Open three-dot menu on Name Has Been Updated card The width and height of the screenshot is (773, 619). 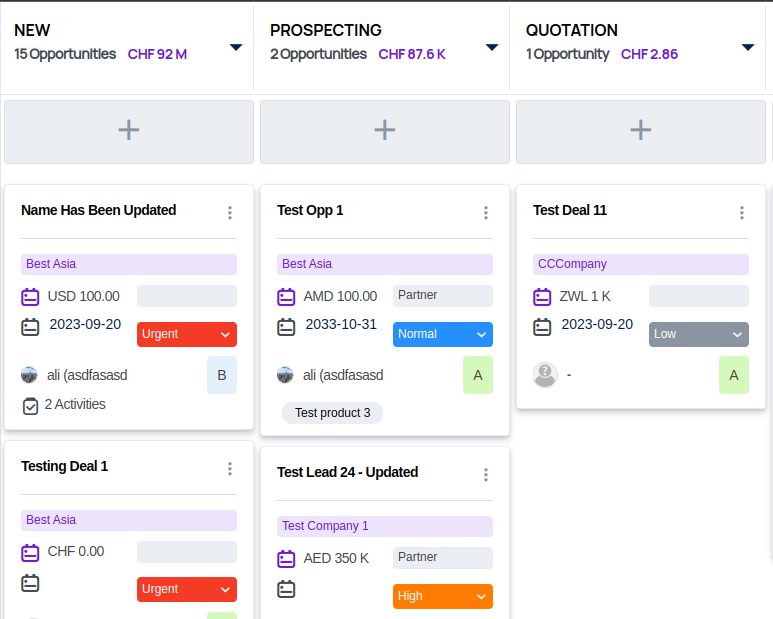point(230,212)
